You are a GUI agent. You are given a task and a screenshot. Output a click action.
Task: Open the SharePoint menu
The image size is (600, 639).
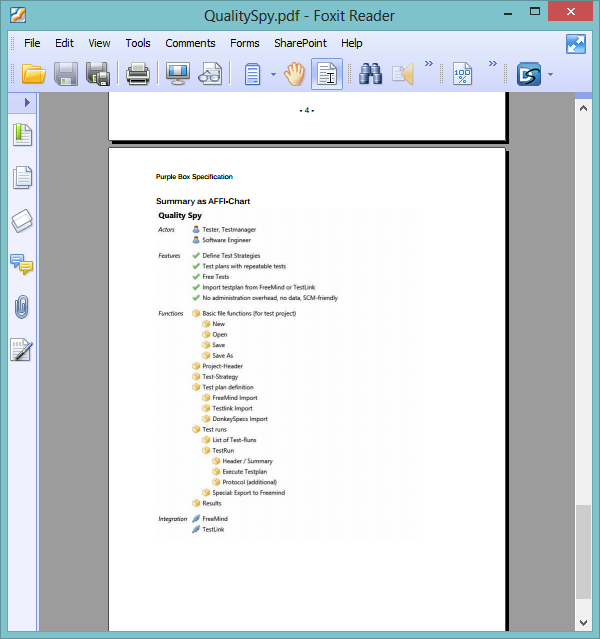(300, 43)
